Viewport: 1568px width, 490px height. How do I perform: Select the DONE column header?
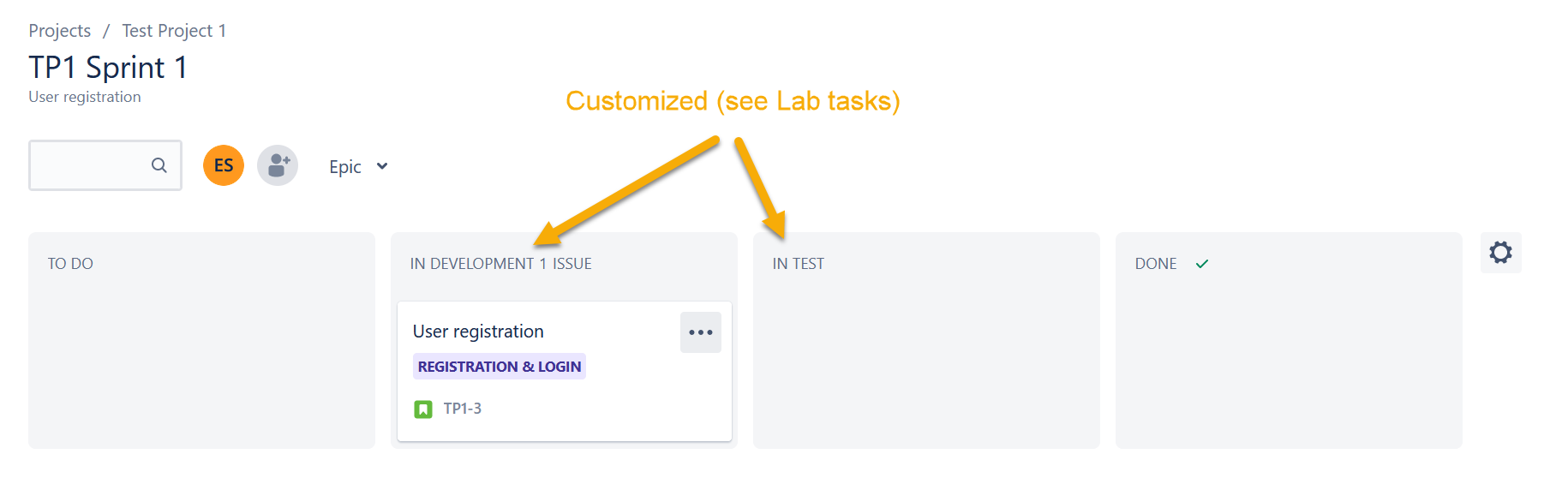point(1156,264)
